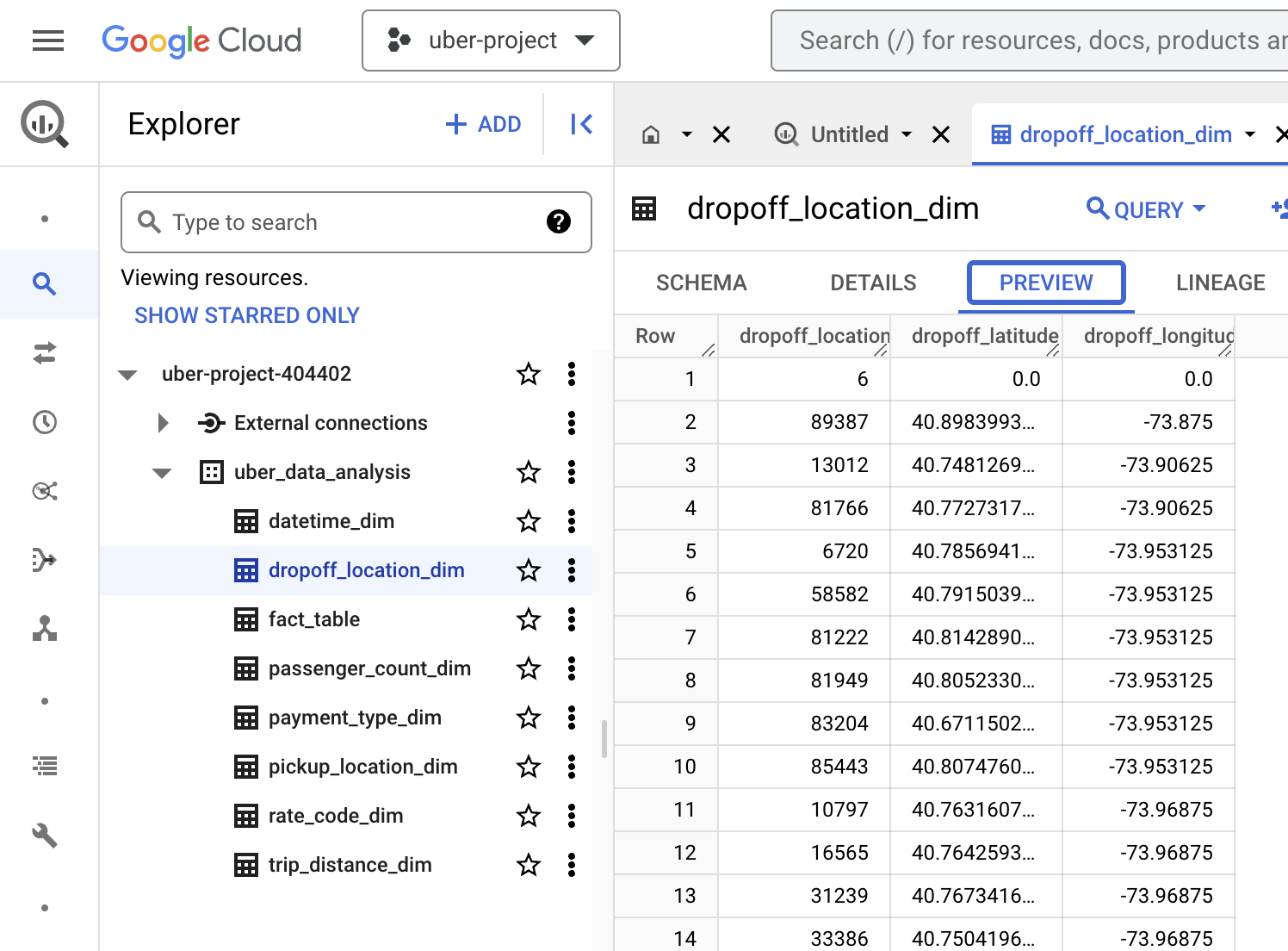
Task: Expand the External connections node
Action: pos(163,423)
